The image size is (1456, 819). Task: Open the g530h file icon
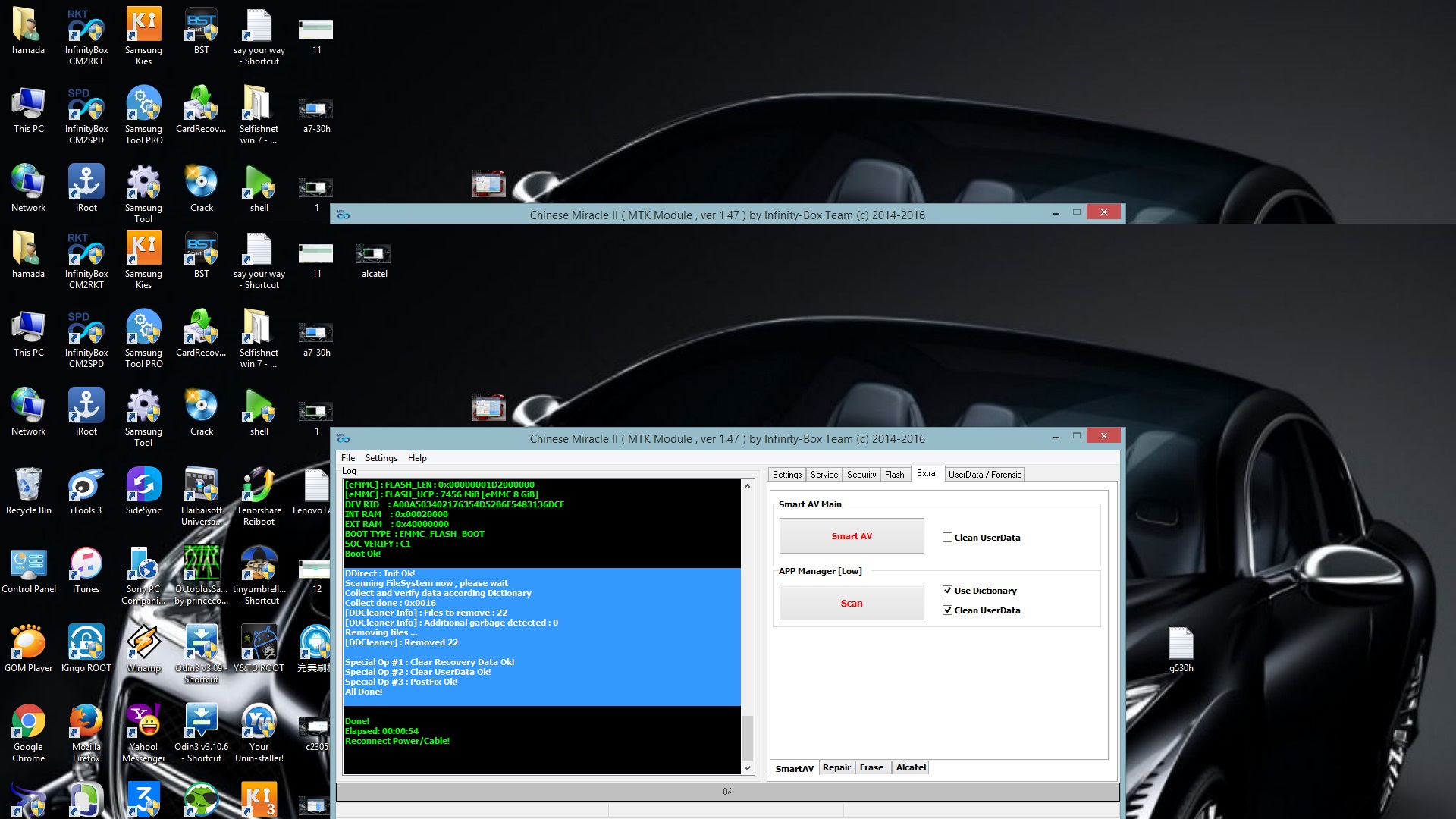pos(1181,651)
